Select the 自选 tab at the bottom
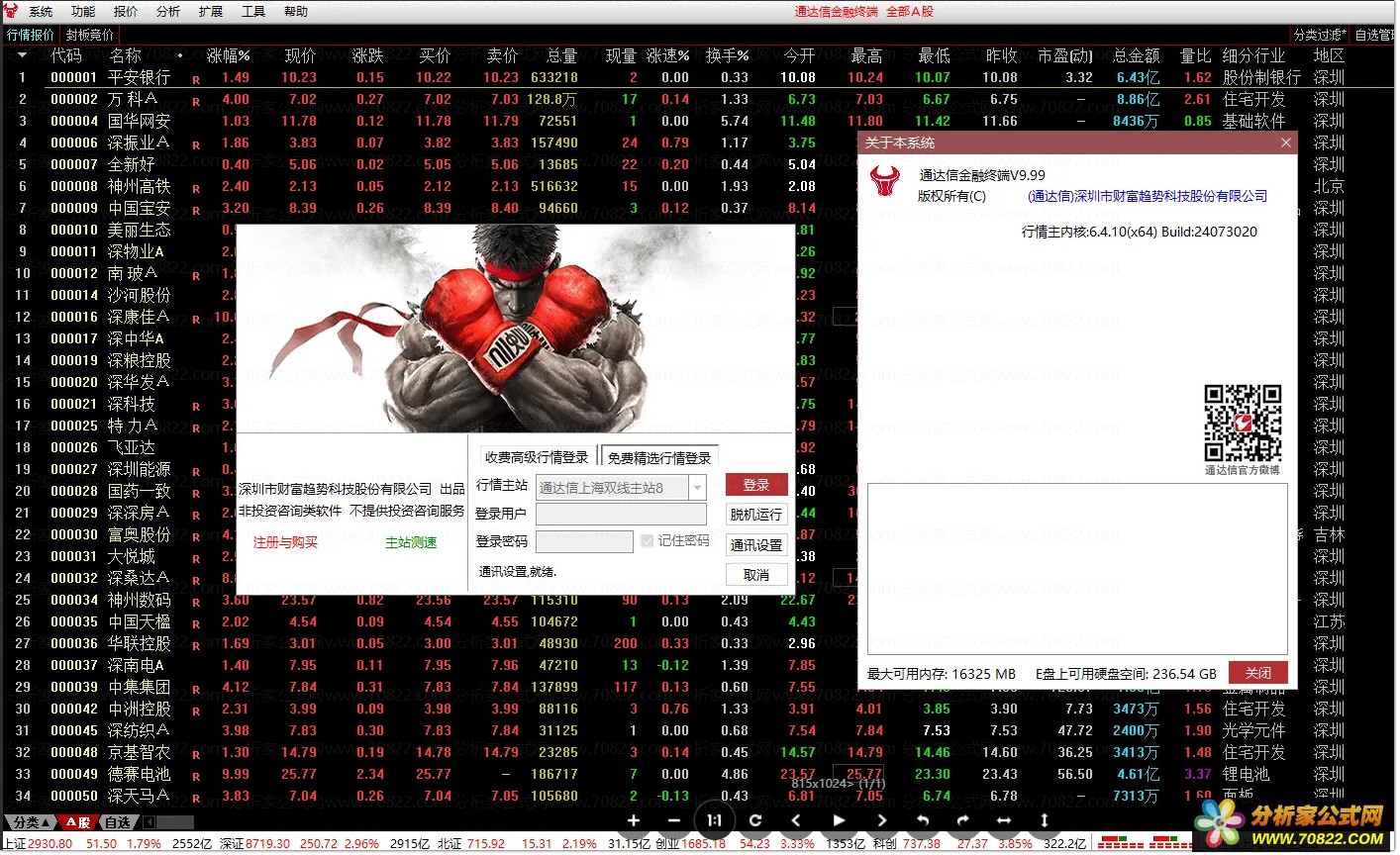The height and width of the screenshot is (855, 1400). point(118,823)
